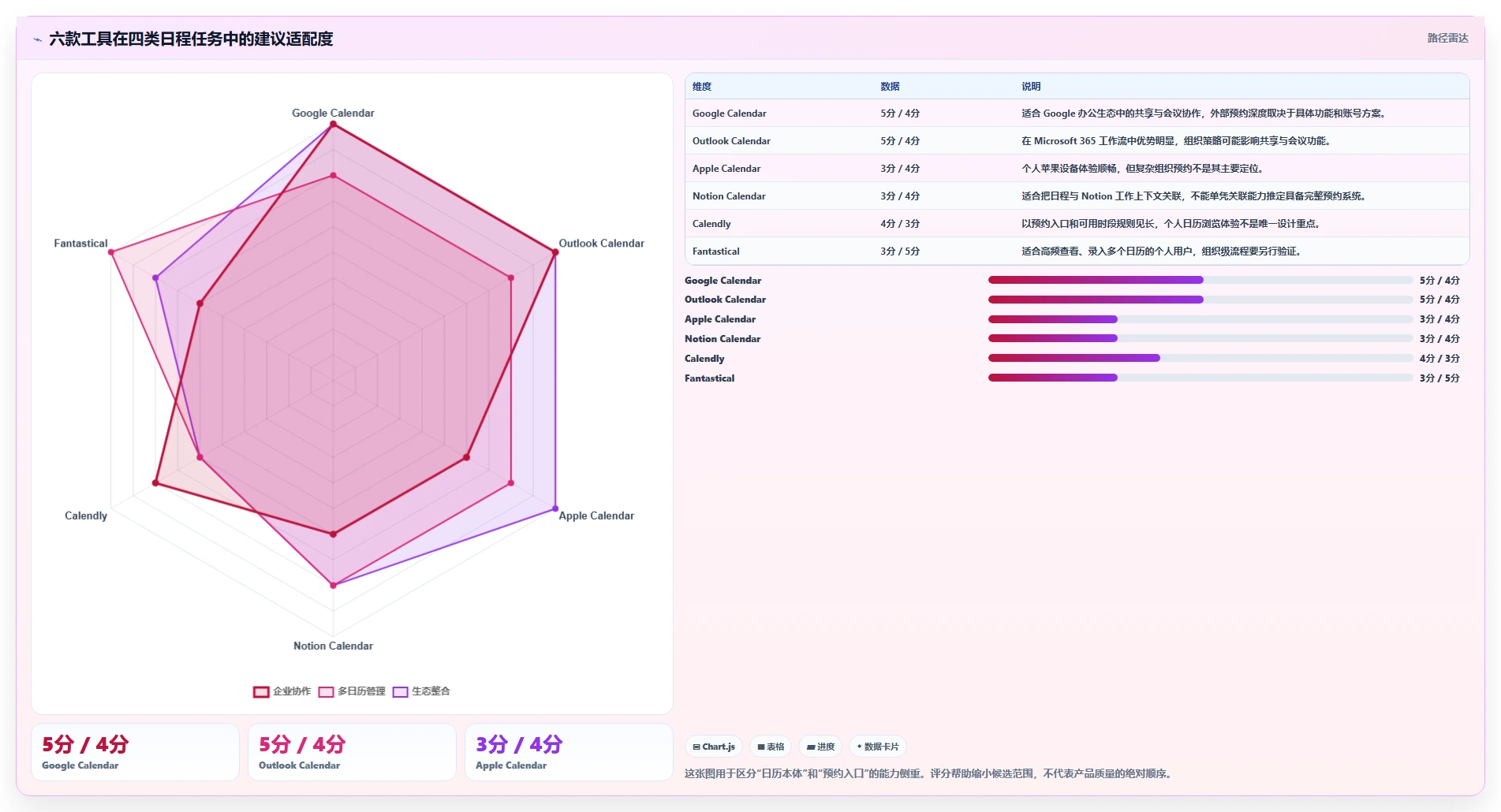Click the Google Calendar axis label on the radar
The image size is (1501, 812).
coord(333,113)
